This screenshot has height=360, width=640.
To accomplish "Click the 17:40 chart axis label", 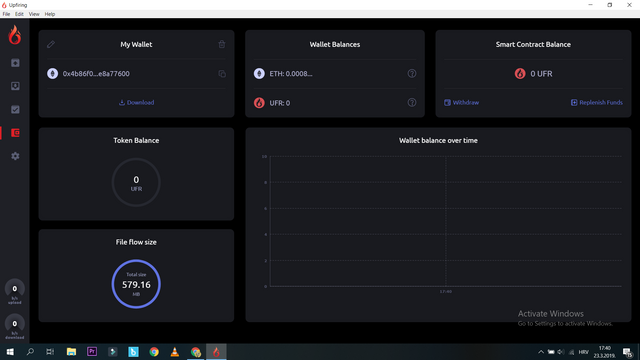I will point(446,291).
